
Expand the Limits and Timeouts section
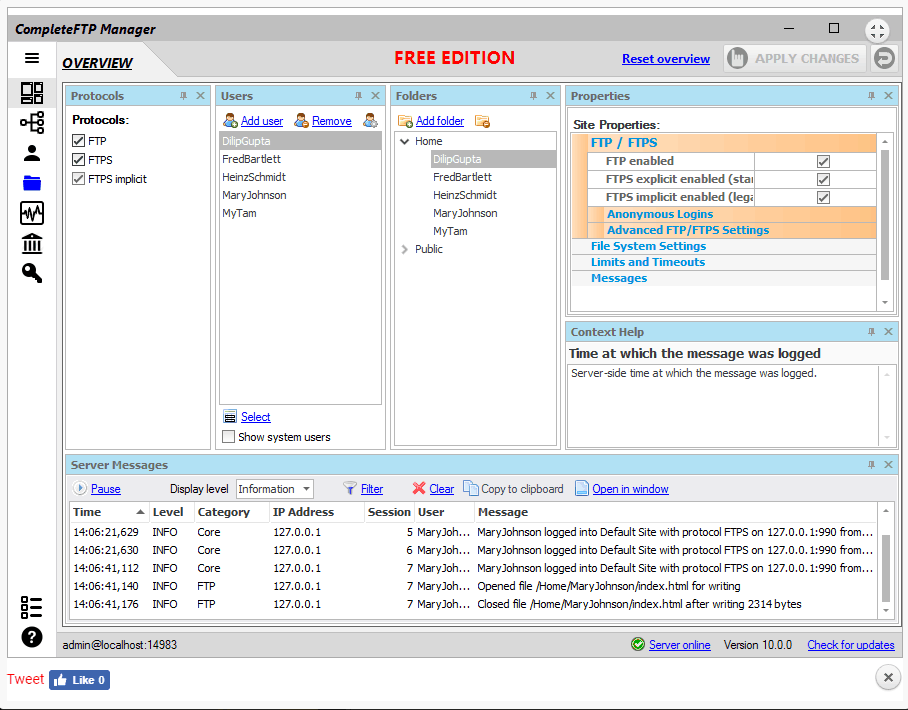point(647,262)
